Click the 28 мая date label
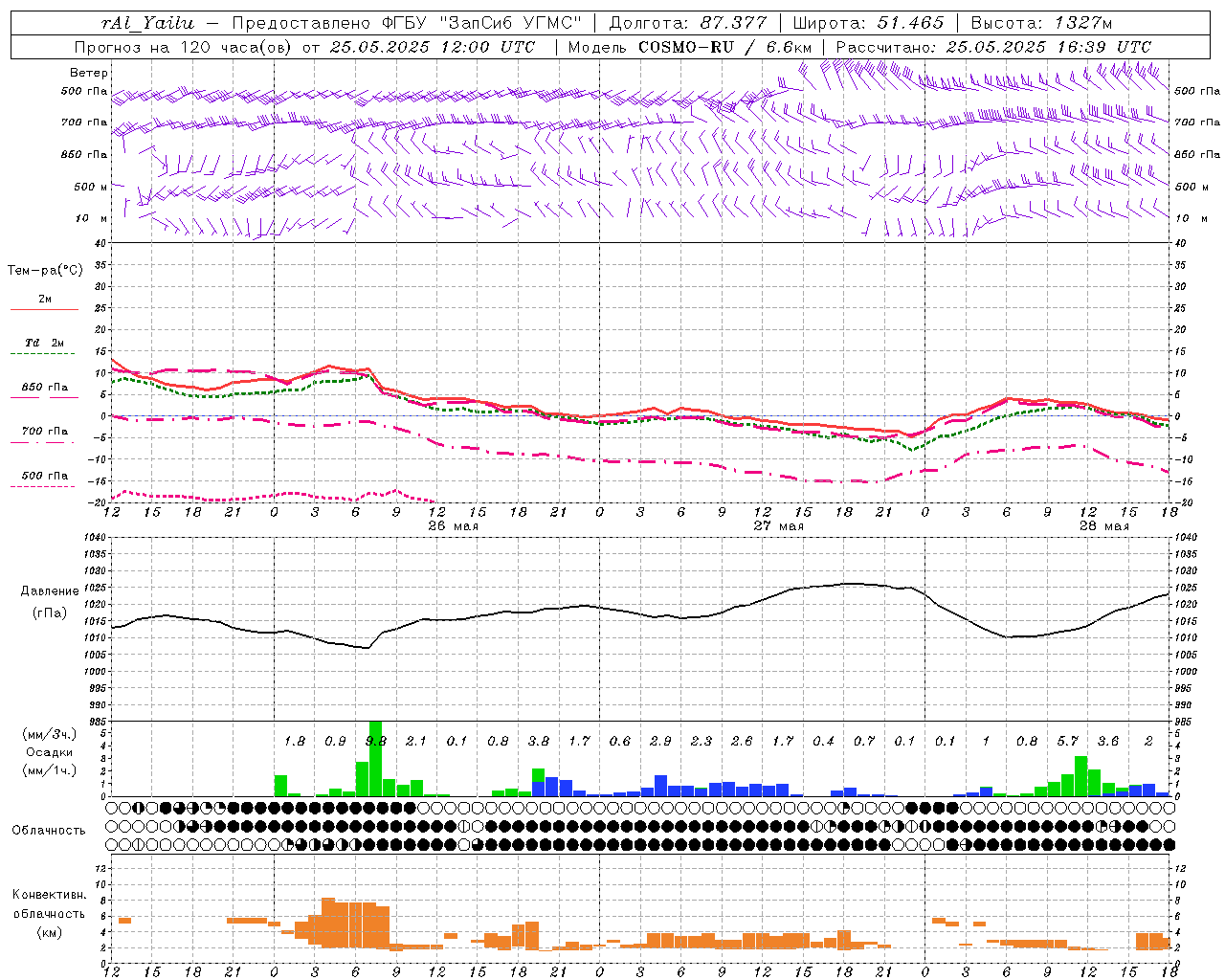 click(1104, 526)
